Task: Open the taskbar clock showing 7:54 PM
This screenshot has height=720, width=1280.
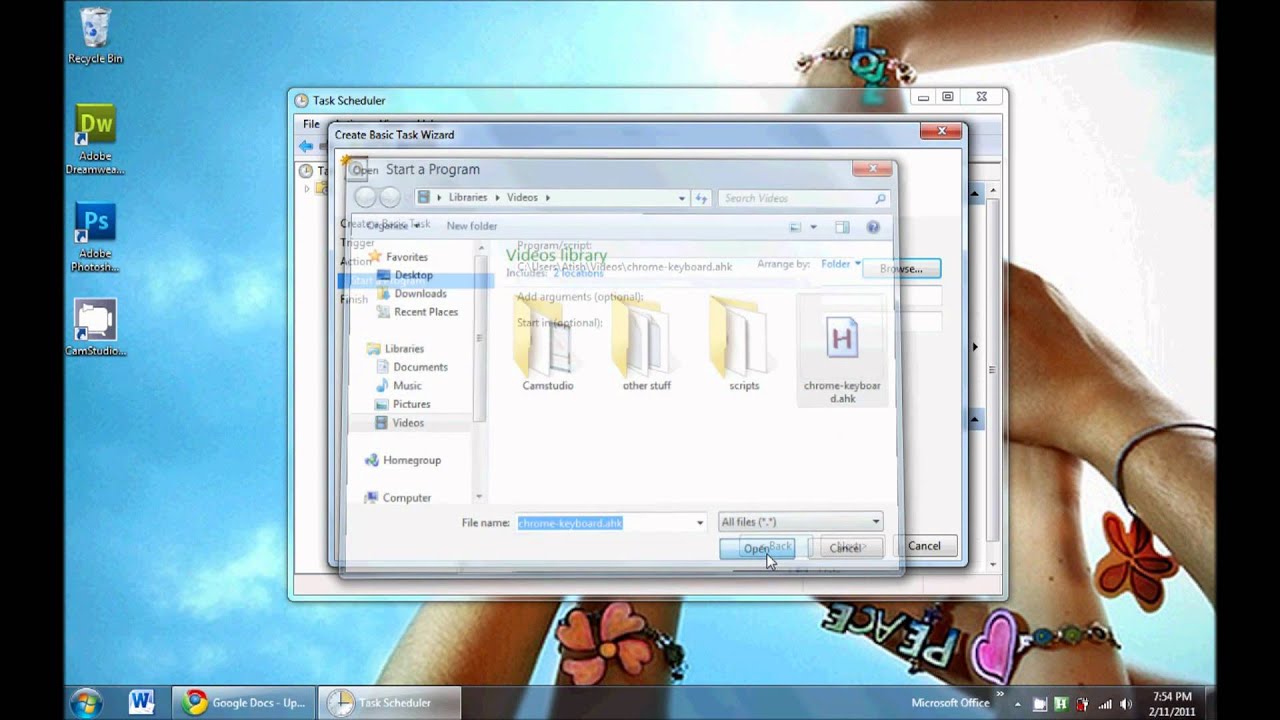Action: pyautogui.click(x=1172, y=703)
